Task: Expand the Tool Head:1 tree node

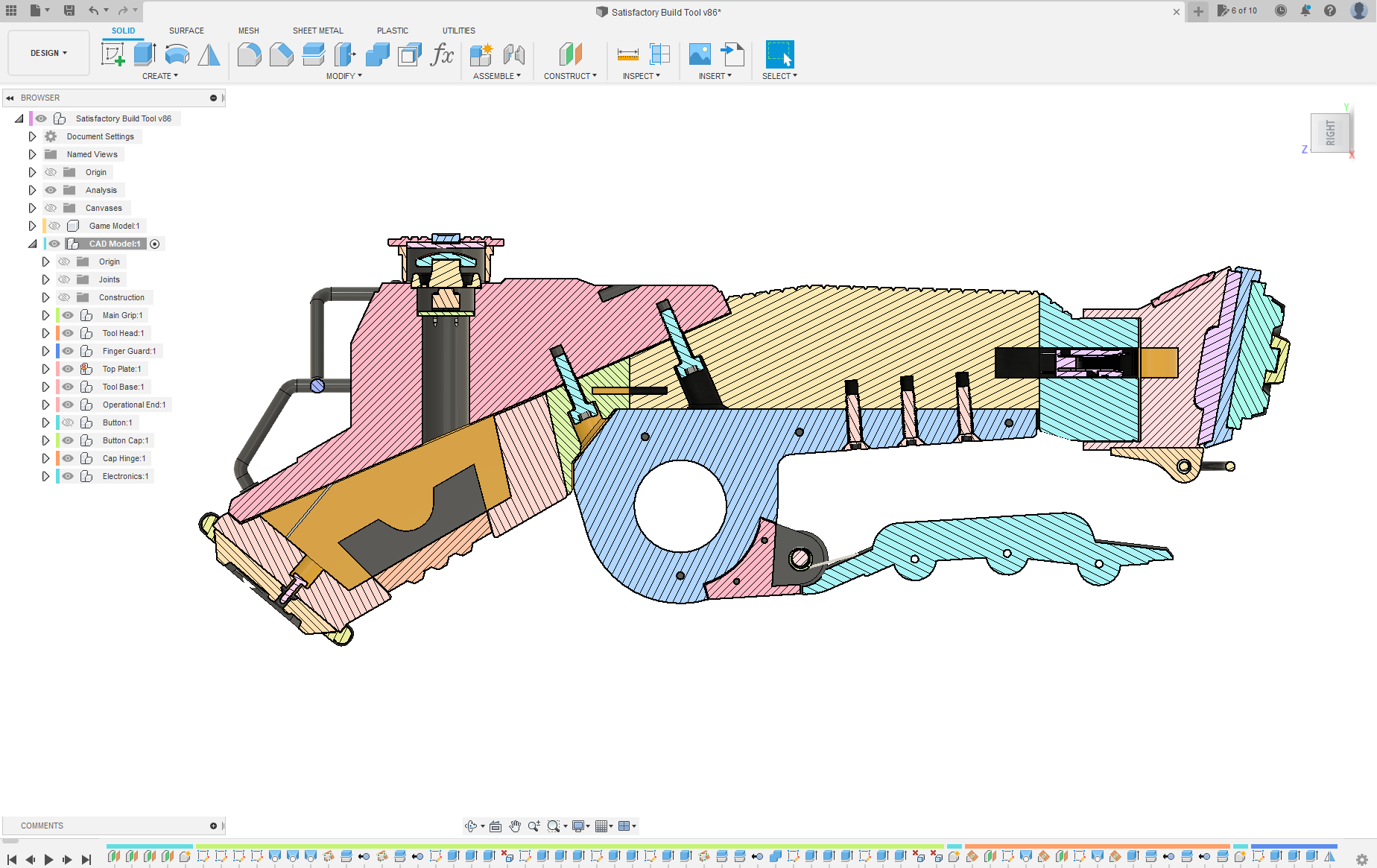Action: (x=45, y=333)
